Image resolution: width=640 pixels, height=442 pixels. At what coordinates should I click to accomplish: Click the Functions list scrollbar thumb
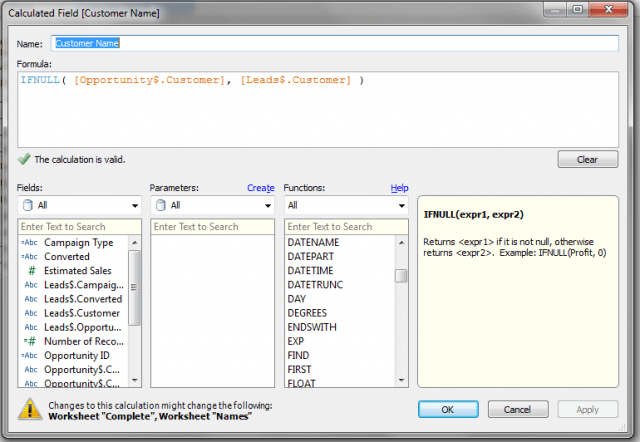pos(401,276)
